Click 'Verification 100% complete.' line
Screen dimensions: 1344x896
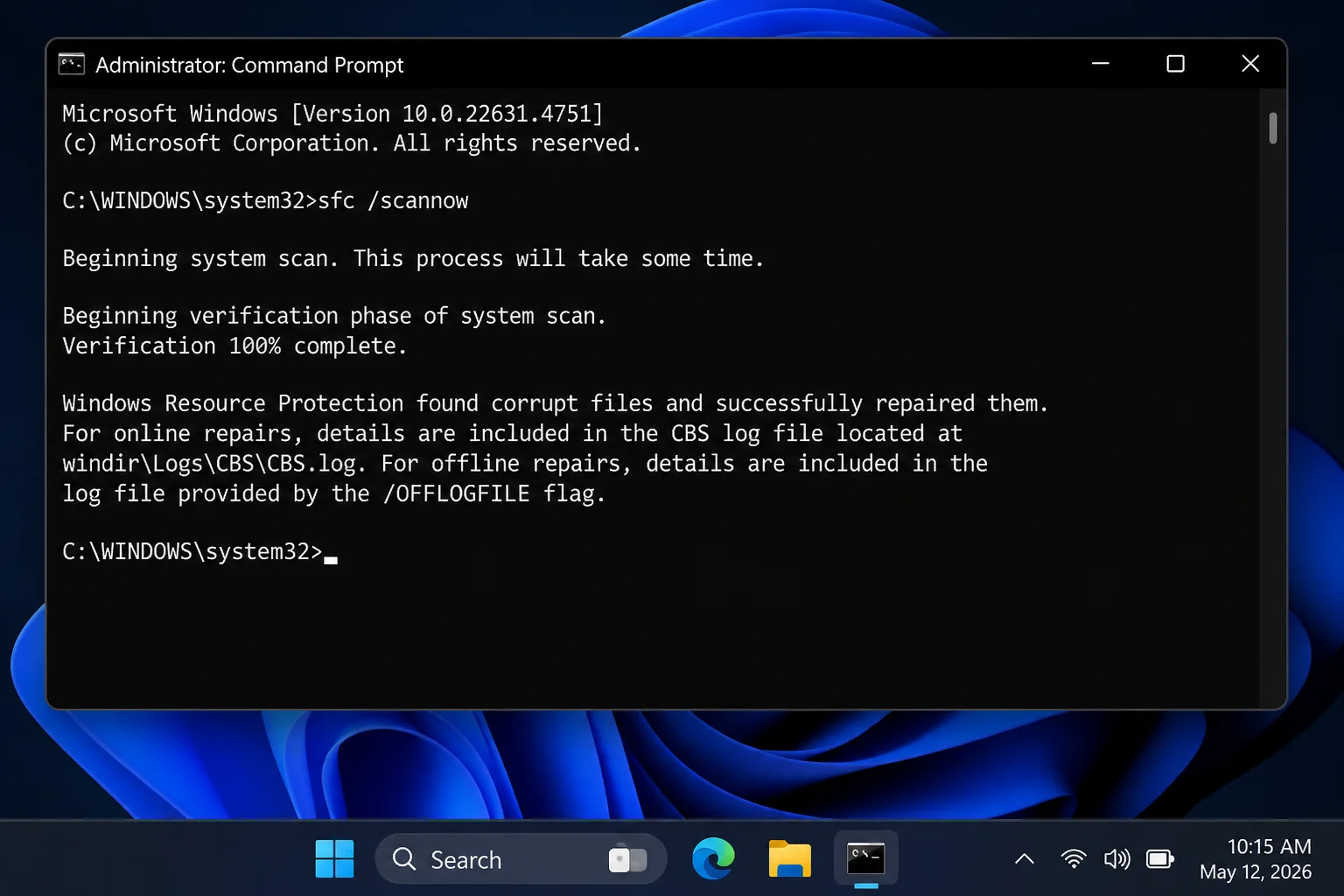tap(234, 346)
